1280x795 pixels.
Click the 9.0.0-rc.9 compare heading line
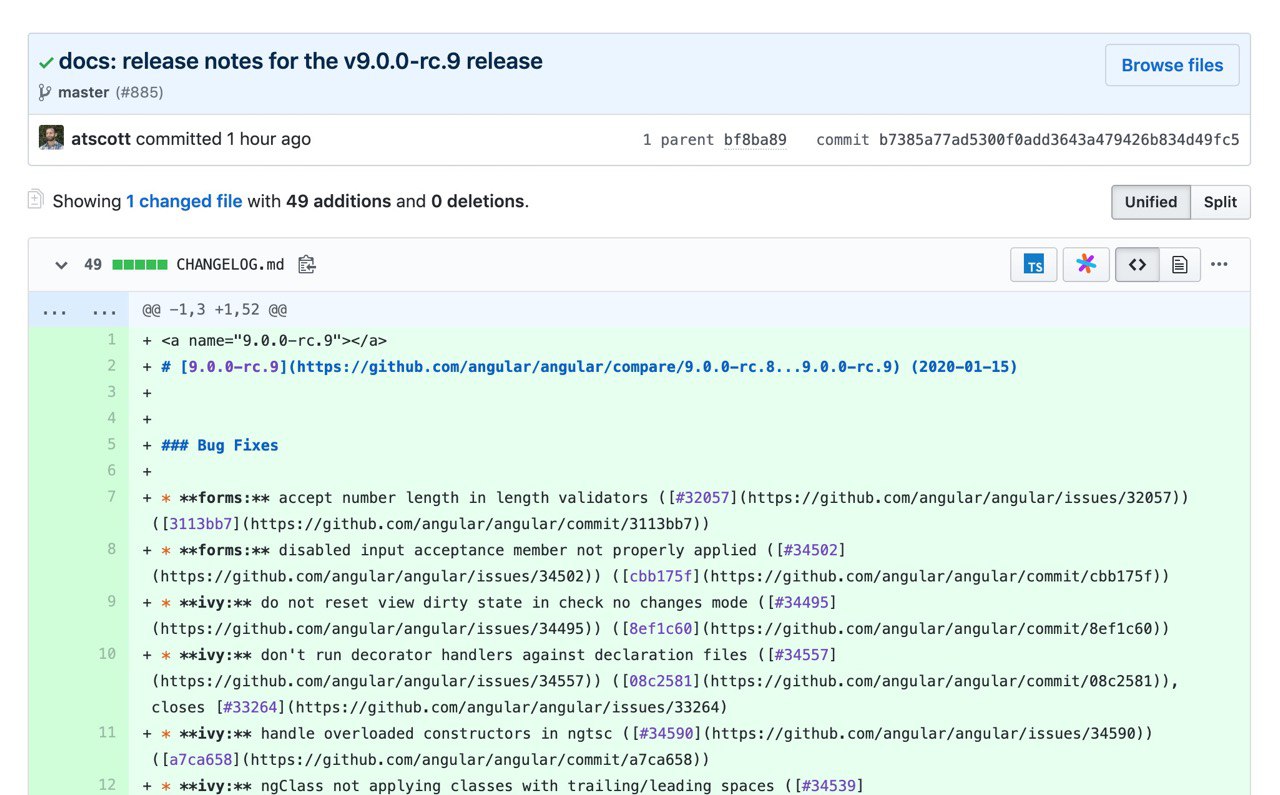click(589, 367)
